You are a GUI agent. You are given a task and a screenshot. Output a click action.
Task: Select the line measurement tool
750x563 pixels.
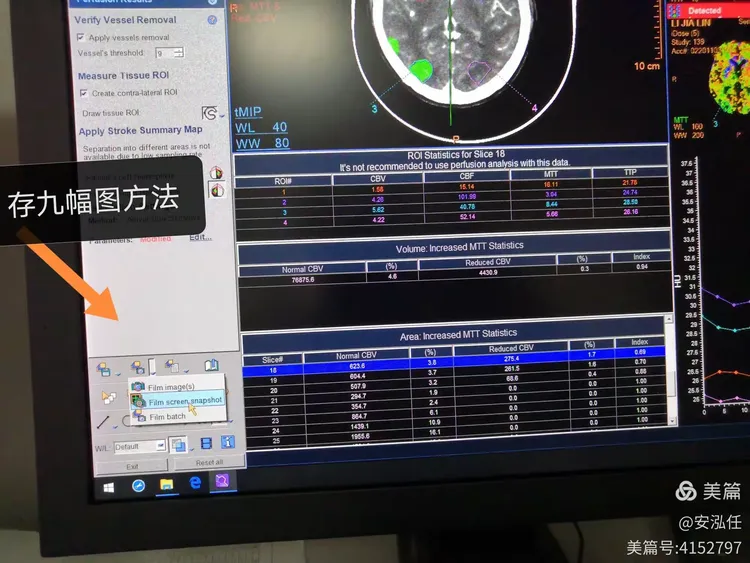tap(103, 422)
